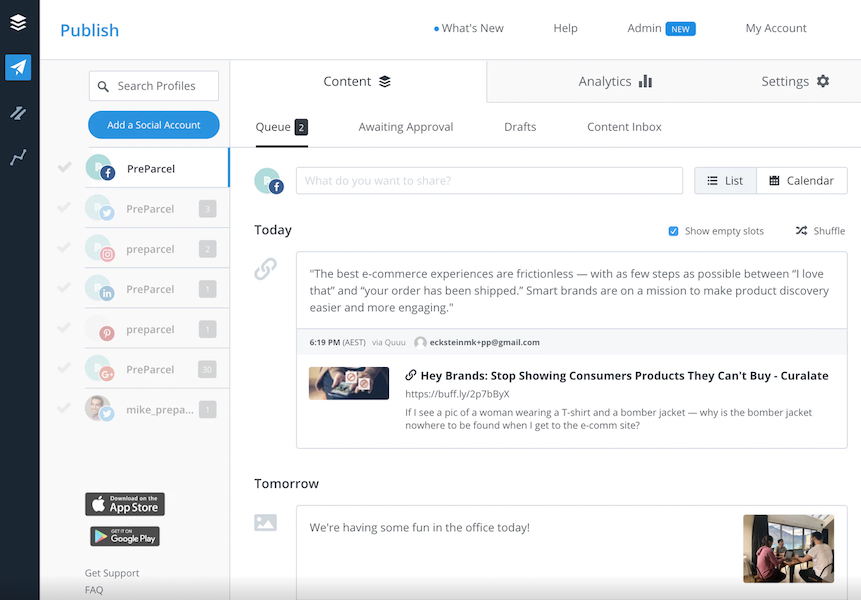Enable List view mode

(x=724, y=180)
